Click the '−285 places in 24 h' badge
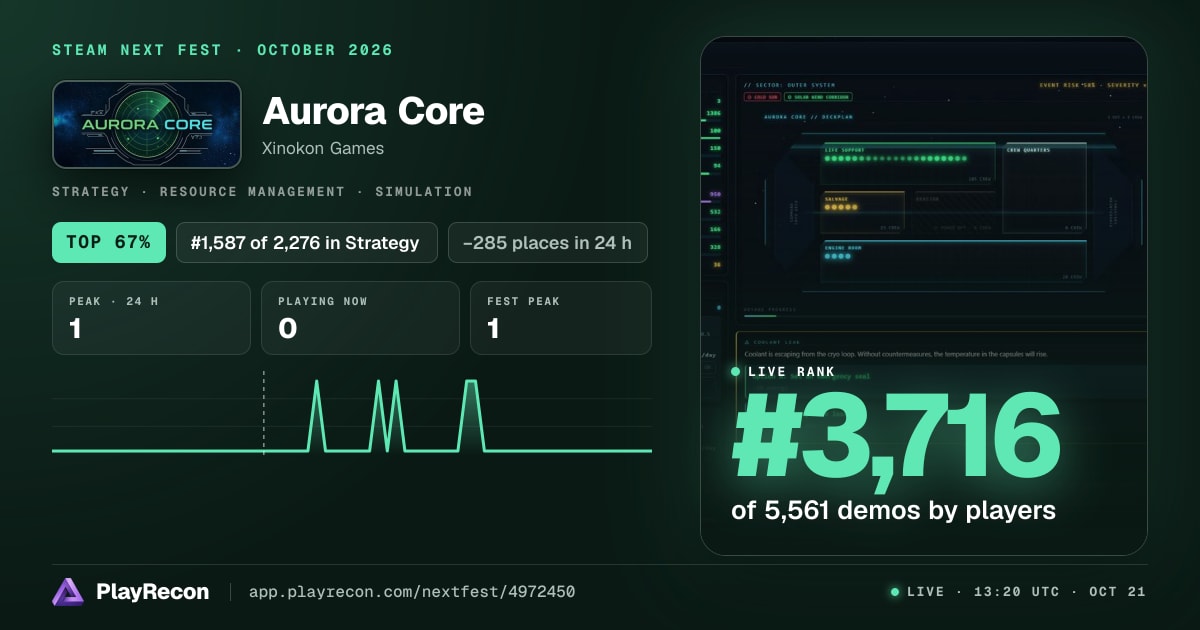This screenshot has height=630, width=1200. tap(548, 242)
